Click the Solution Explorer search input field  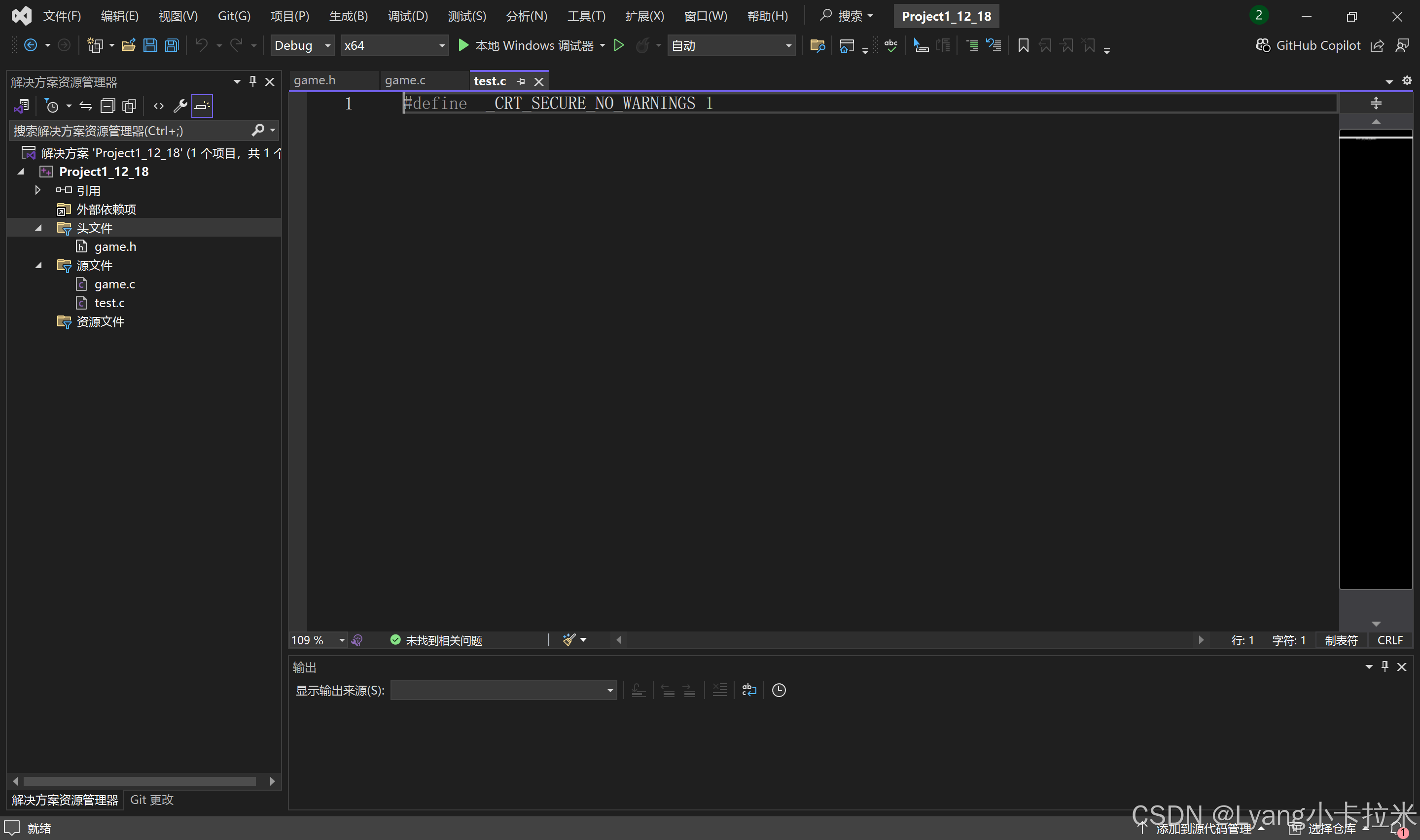[130, 131]
